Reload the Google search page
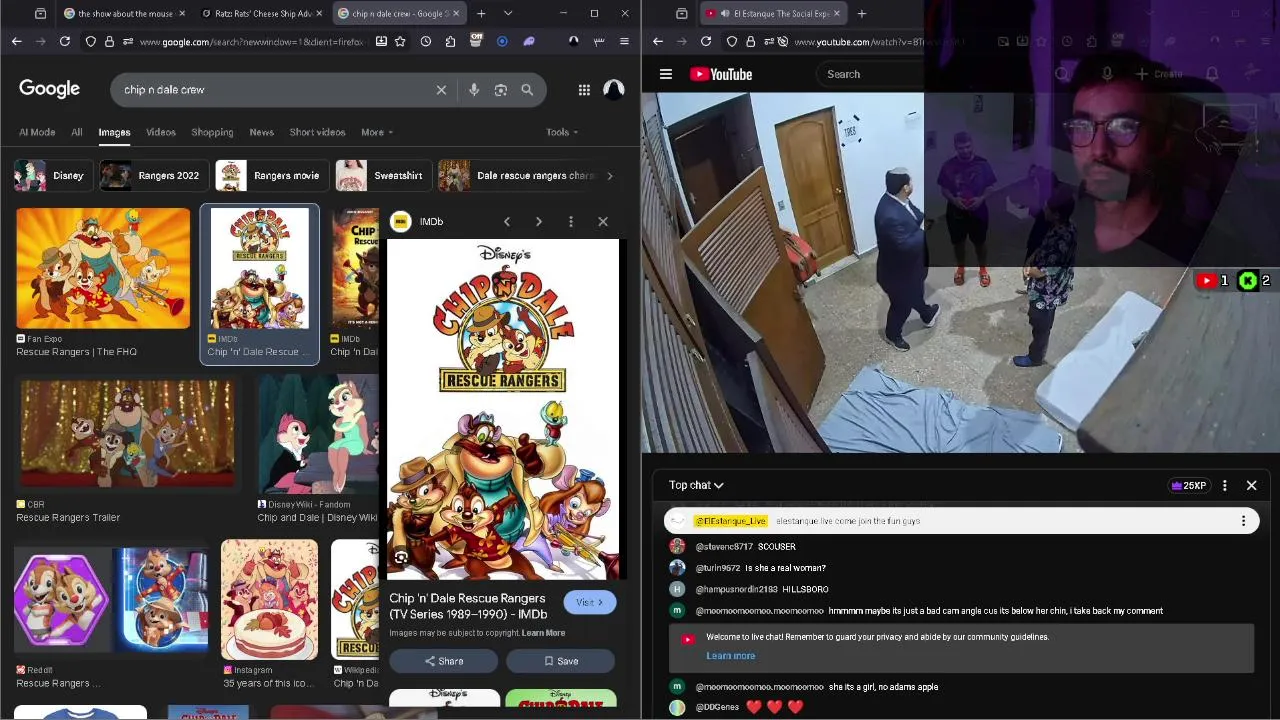The image size is (1280, 720). point(64,41)
